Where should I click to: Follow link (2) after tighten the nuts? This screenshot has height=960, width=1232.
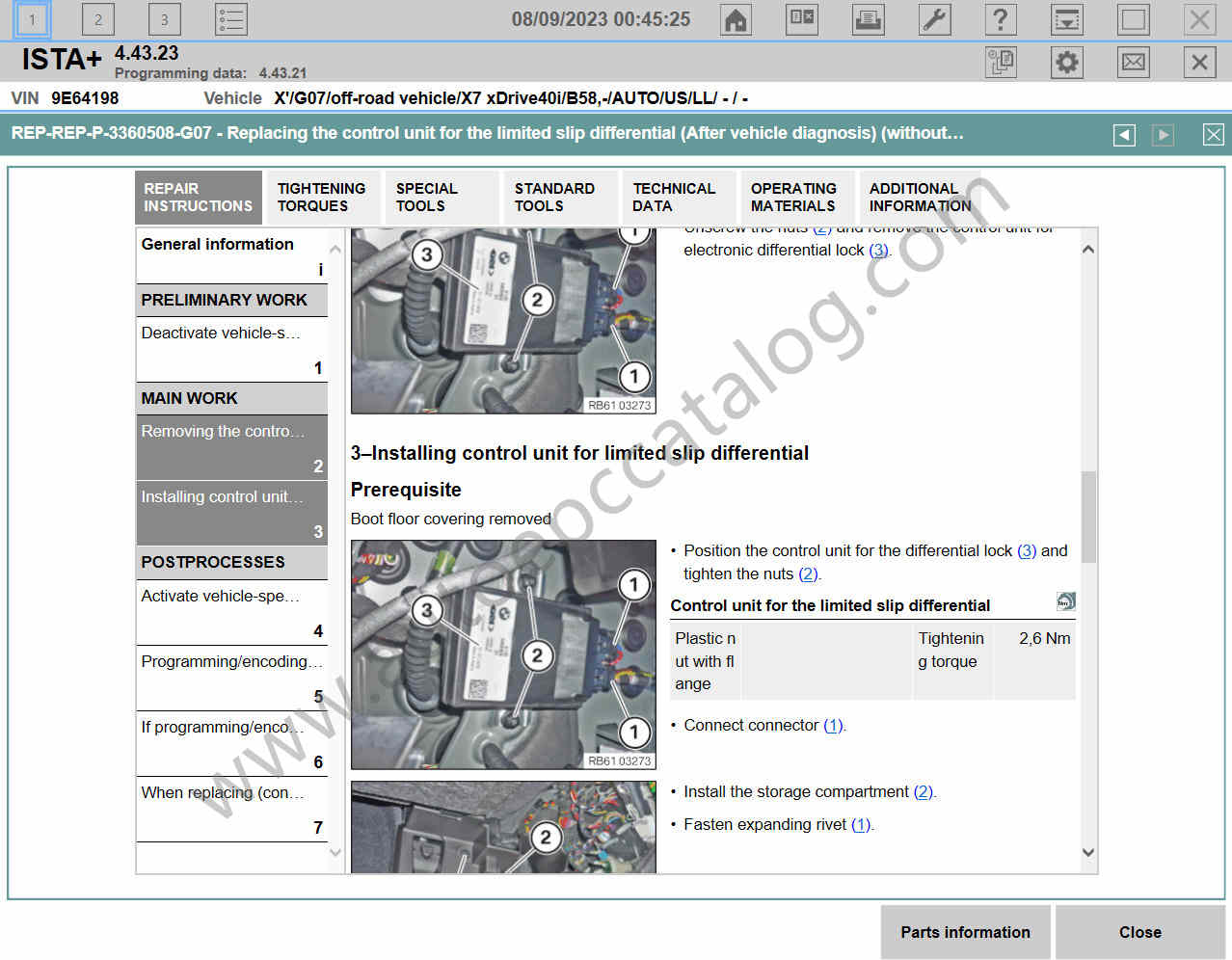click(808, 573)
